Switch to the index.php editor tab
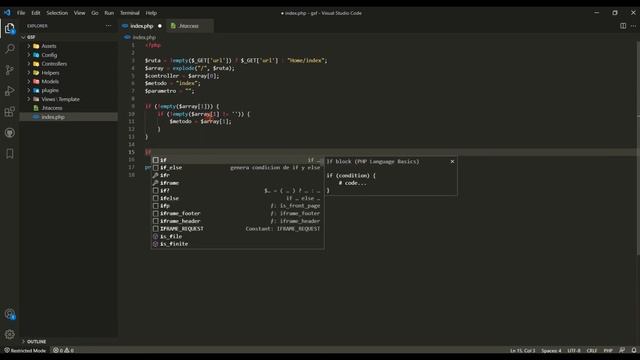This screenshot has width=640, height=360. (142, 26)
